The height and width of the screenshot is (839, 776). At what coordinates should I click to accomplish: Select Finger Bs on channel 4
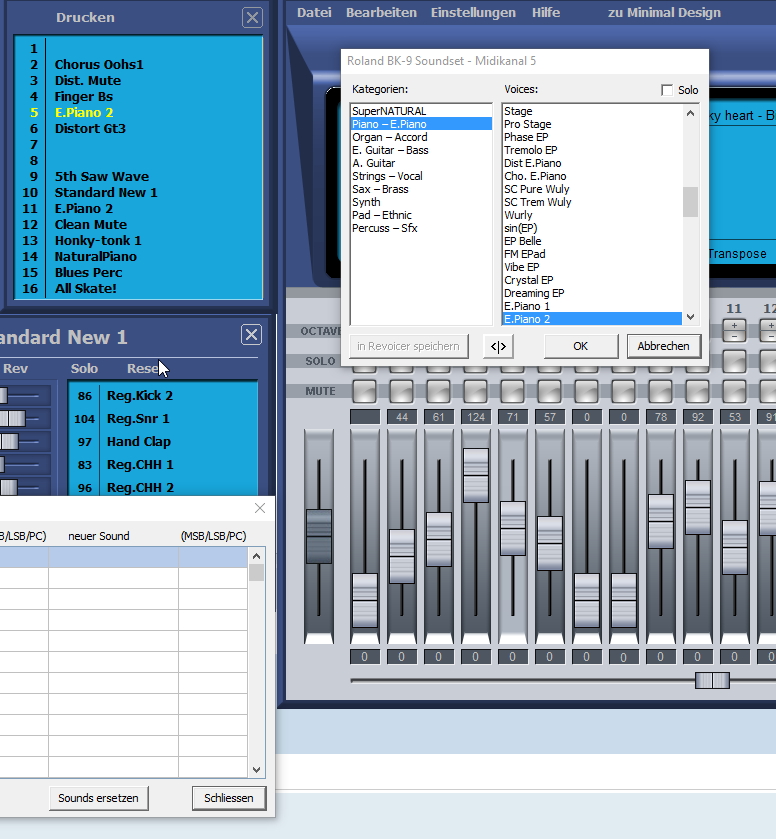click(84, 96)
